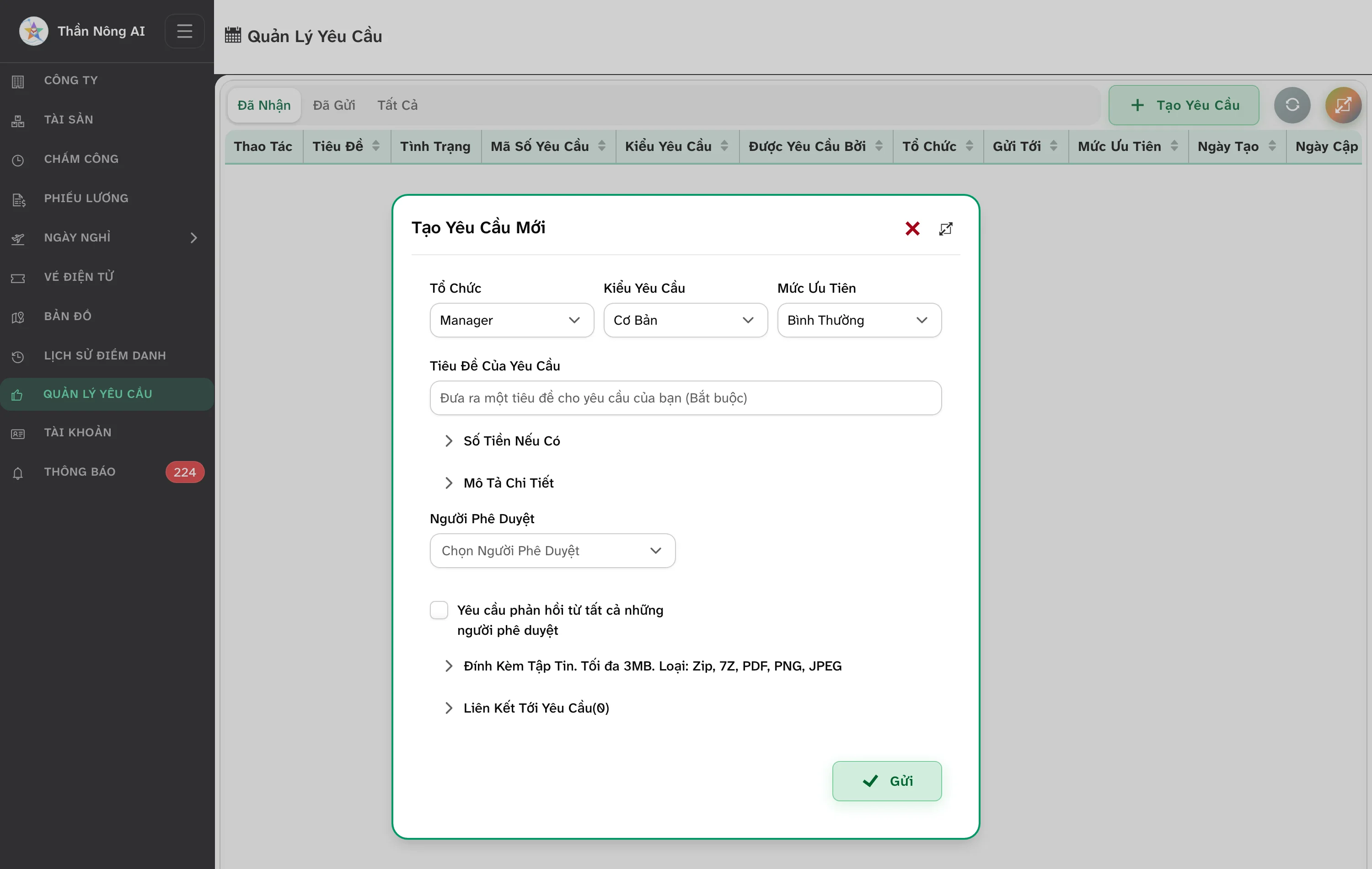Image resolution: width=1372 pixels, height=869 pixels.
Task: Click the orange expand fullscreen button
Action: (x=1343, y=105)
